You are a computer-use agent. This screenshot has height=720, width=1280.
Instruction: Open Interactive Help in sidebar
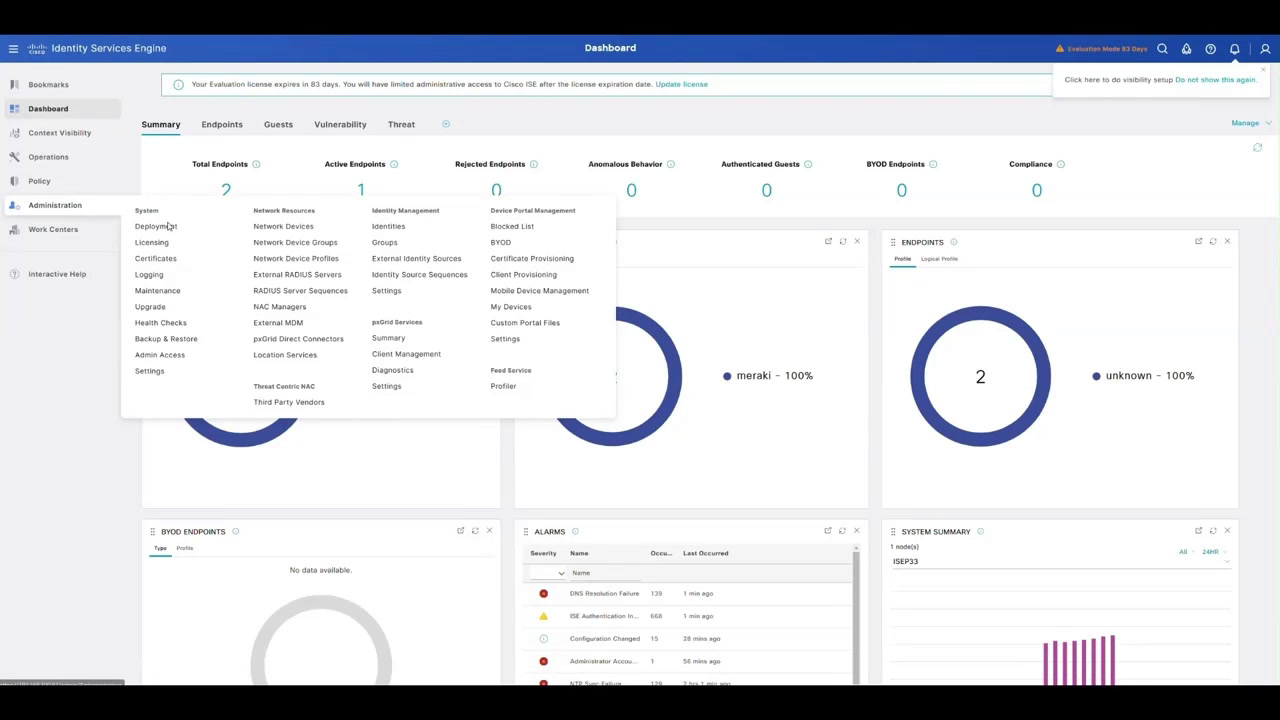pos(57,274)
